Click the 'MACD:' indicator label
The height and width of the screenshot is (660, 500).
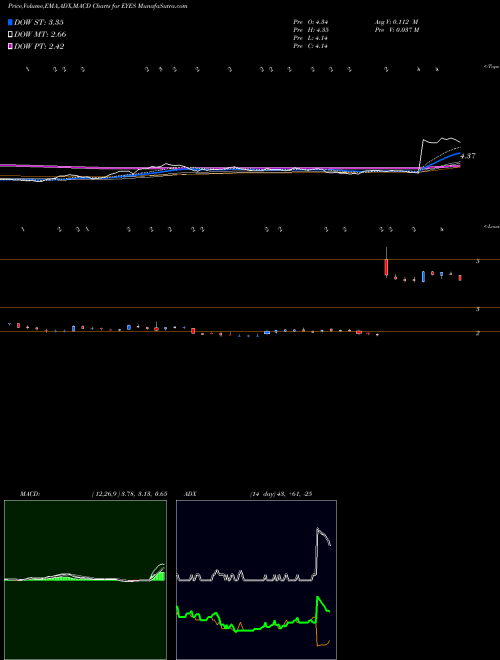pos(30,494)
